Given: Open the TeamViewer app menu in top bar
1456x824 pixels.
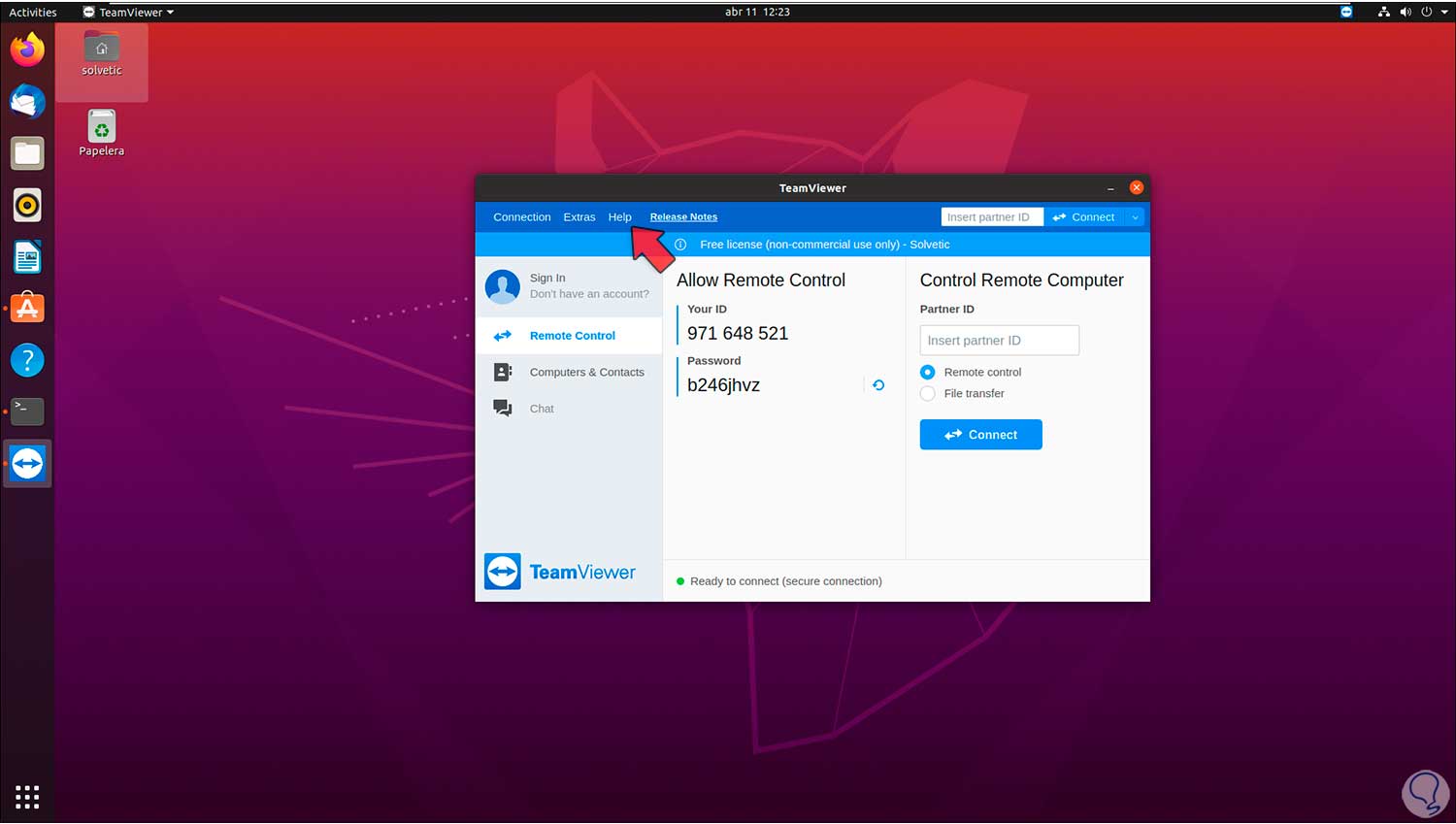Looking at the screenshot, I should (129, 12).
